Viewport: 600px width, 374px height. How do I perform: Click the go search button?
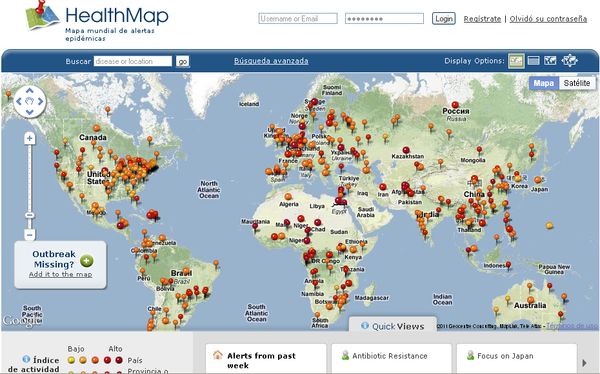click(x=183, y=61)
